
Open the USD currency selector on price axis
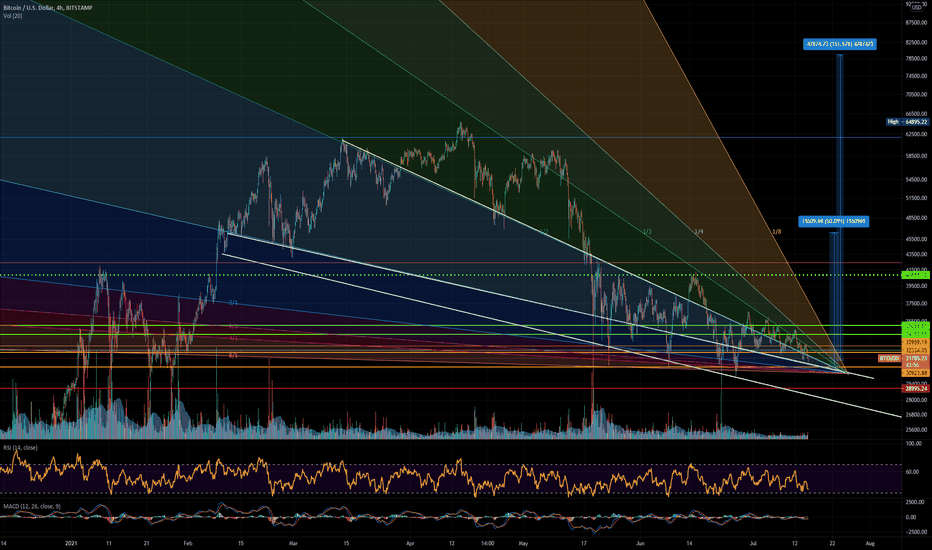(917, 8)
